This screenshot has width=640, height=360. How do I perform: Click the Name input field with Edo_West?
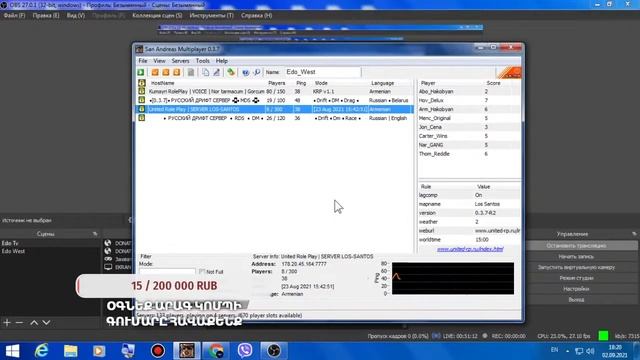[x=322, y=72]
